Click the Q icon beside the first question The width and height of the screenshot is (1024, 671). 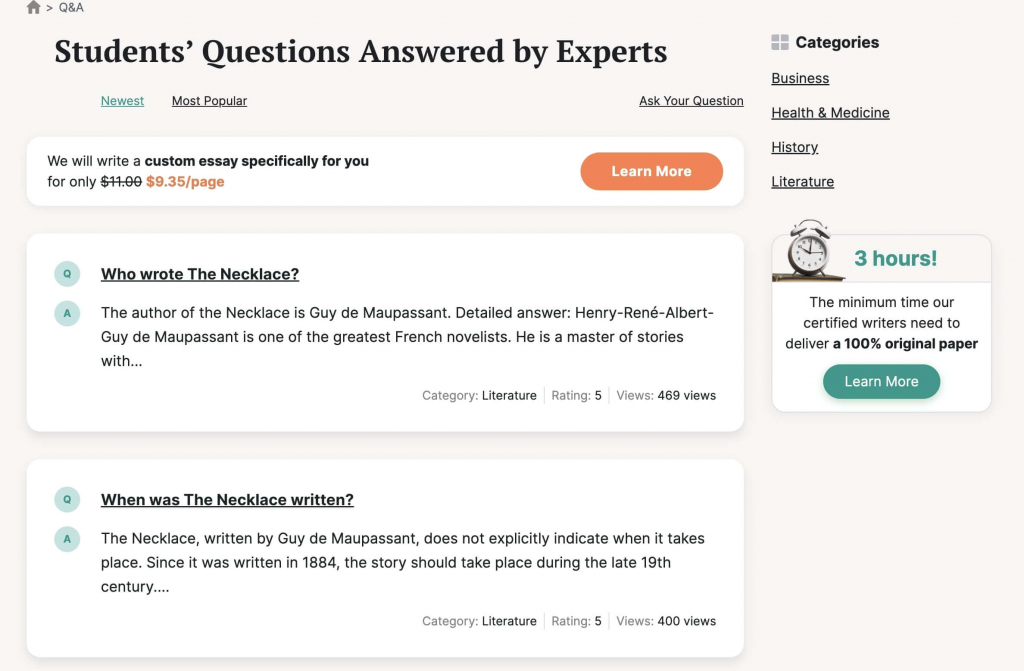click(x=67, y=273)
